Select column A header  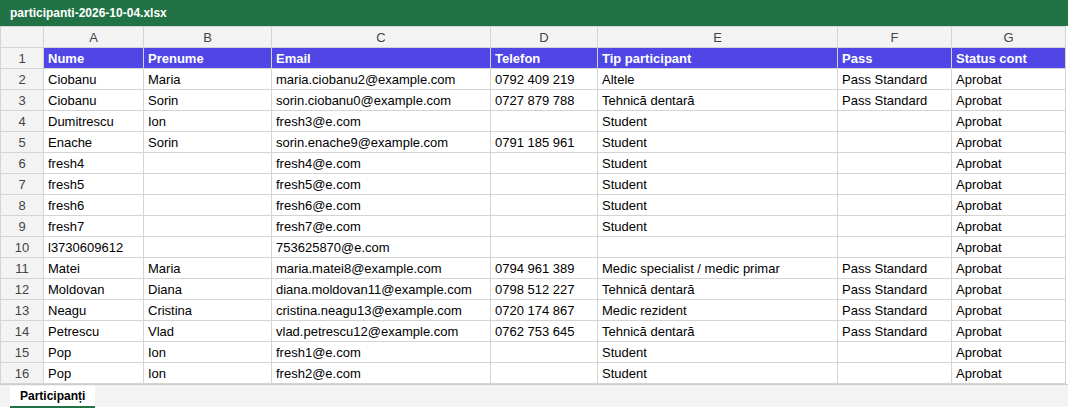point(93,37)
